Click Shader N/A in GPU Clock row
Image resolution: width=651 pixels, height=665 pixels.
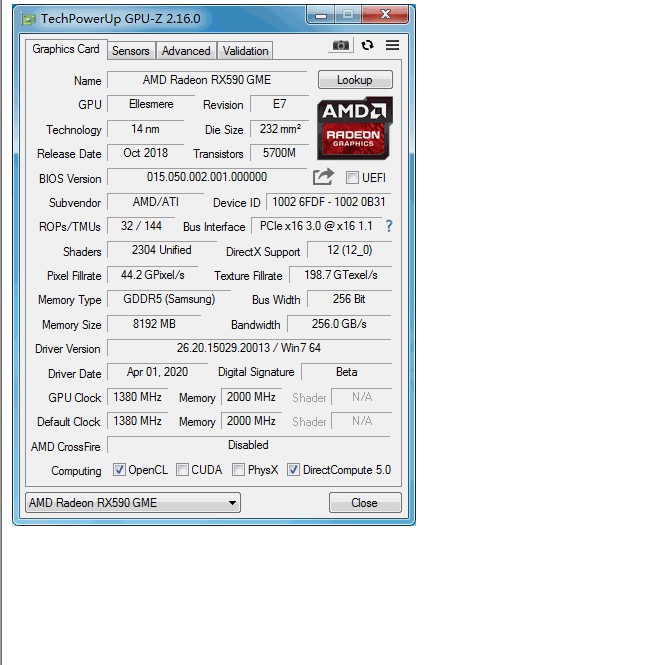click(362, 397)
